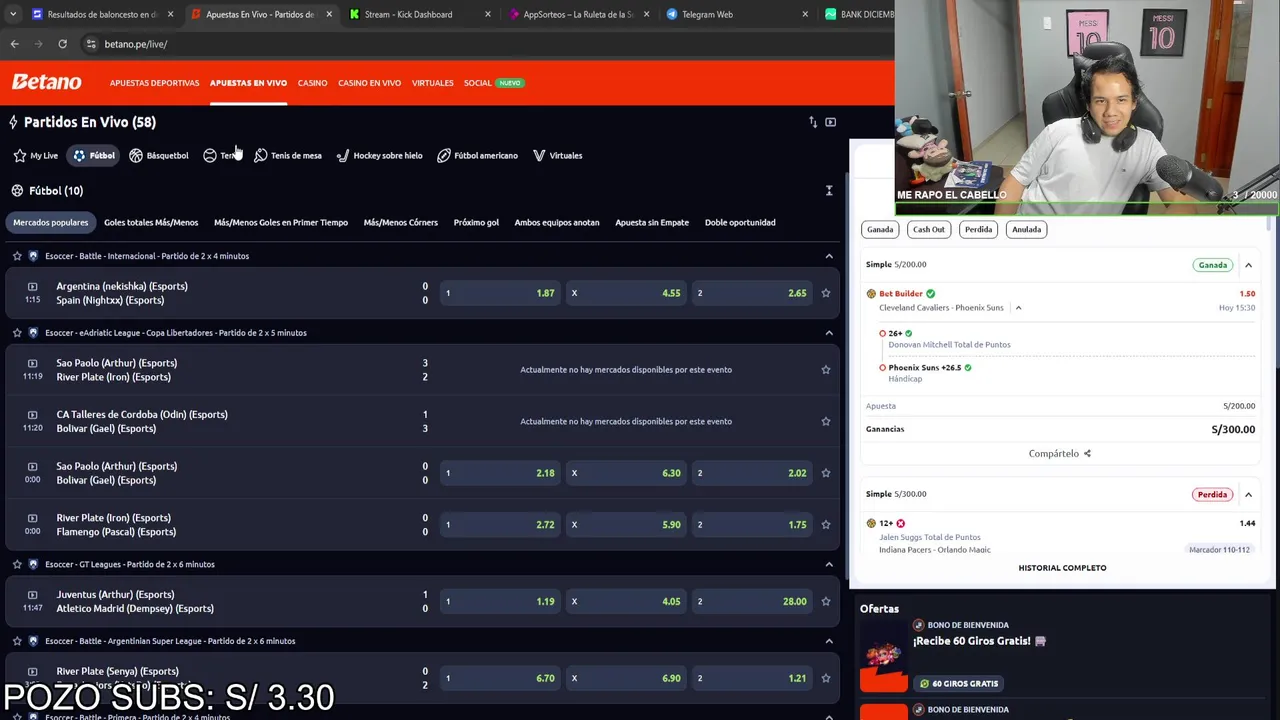The width and height of the screenshot is (1280, 720).
Task: Collapse eAdriatic League Copa Libertadores section
Action: (829, 333)
